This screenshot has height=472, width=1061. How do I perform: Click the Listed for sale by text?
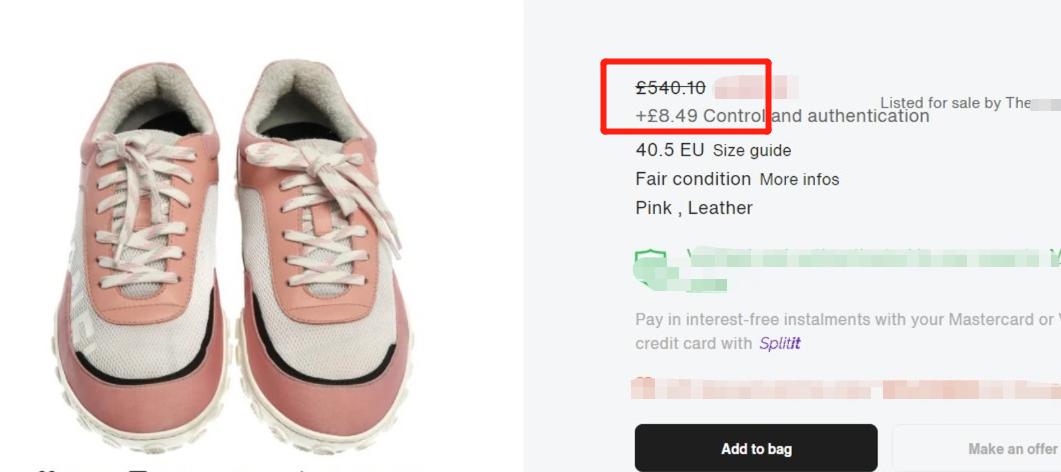point(954,103)
